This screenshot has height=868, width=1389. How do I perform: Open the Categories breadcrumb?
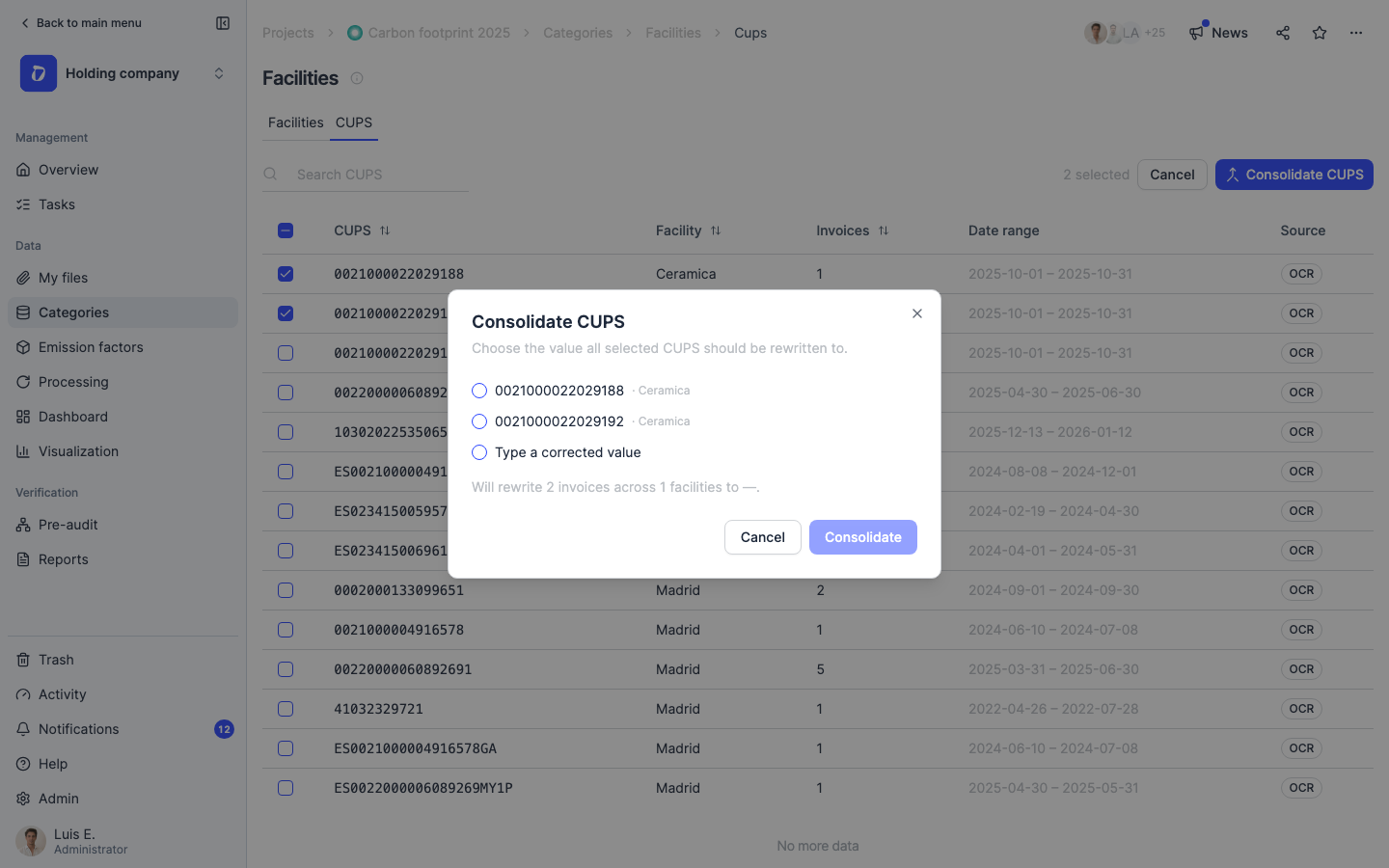click(578, 33)
